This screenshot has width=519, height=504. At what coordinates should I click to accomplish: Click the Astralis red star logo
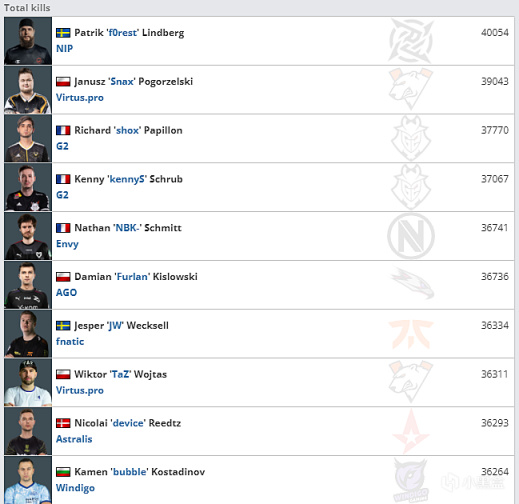[411, 431]
